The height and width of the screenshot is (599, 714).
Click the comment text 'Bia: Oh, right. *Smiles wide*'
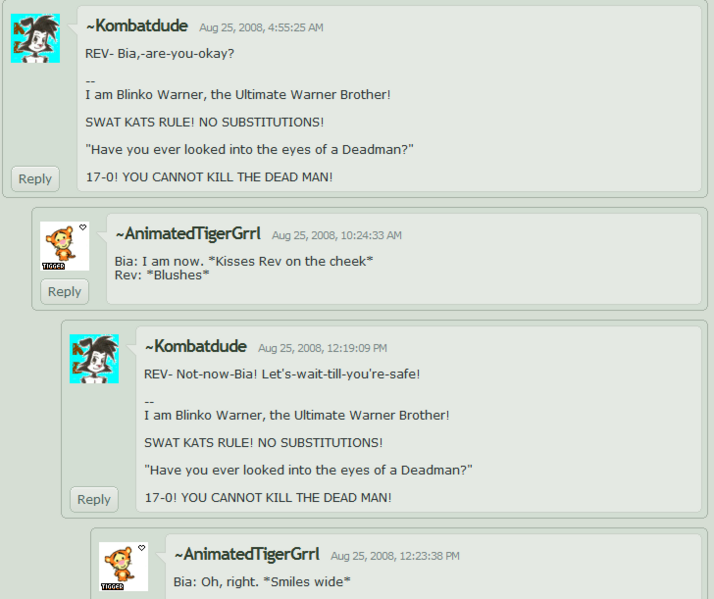[x=262, y=582]
